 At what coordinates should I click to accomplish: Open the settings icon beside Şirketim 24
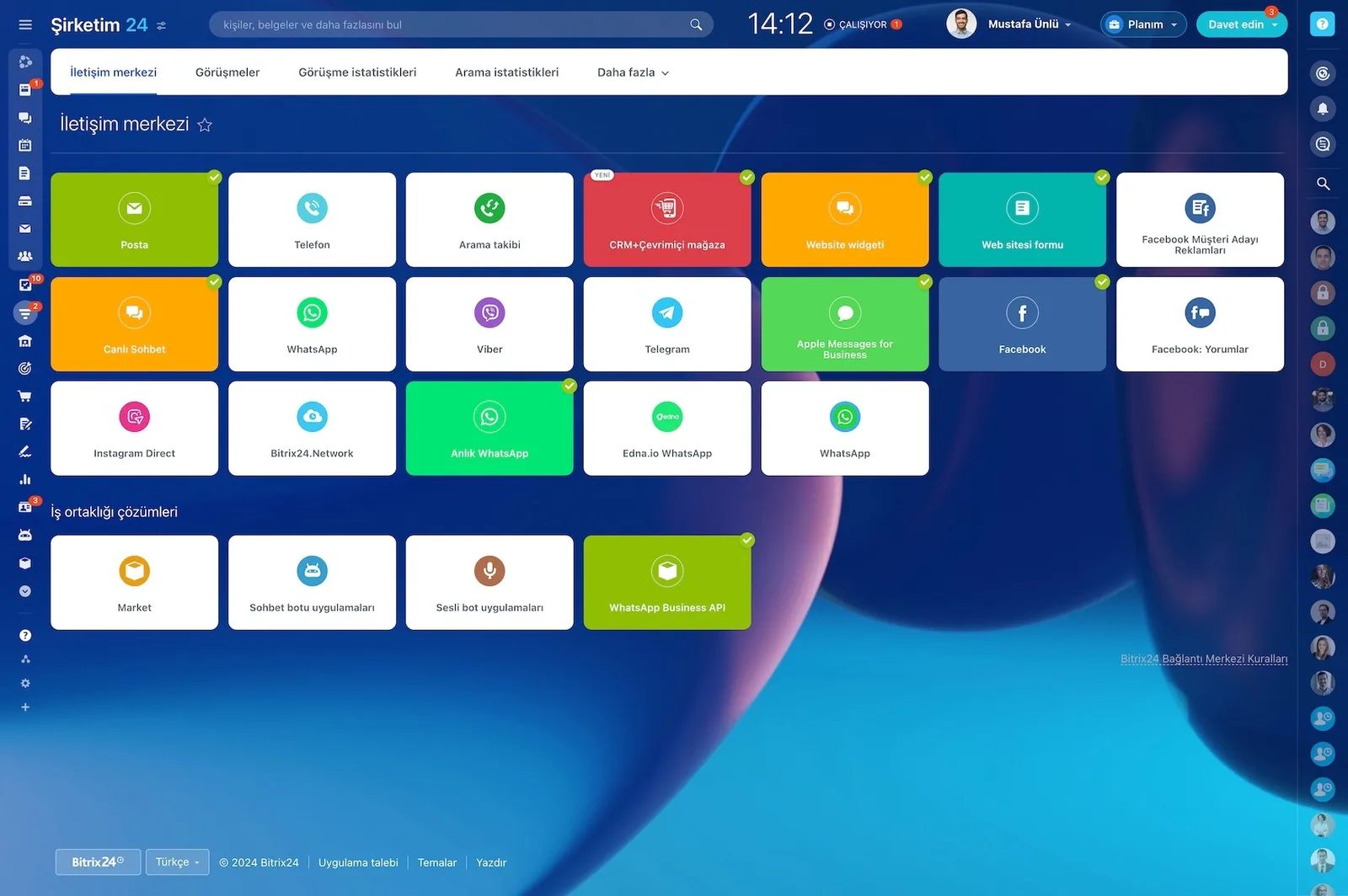[162, 25]
